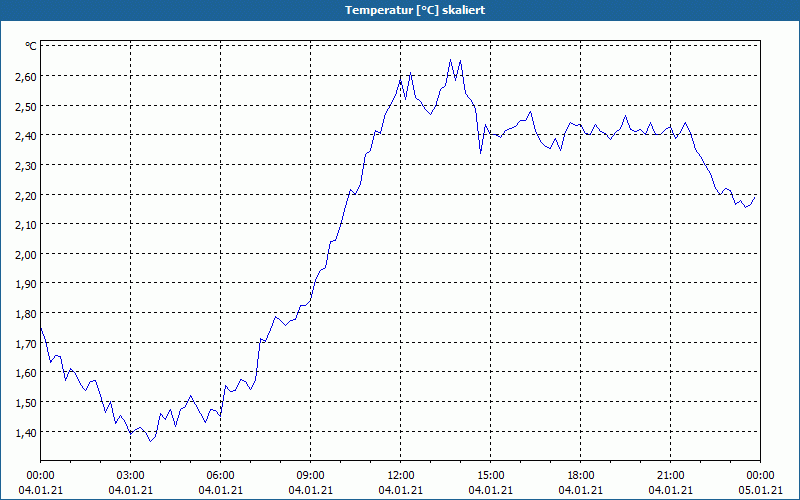Viewport: 800px width, 500px height.
Task: Click the 12:00 time label
Action: point(401,476)
